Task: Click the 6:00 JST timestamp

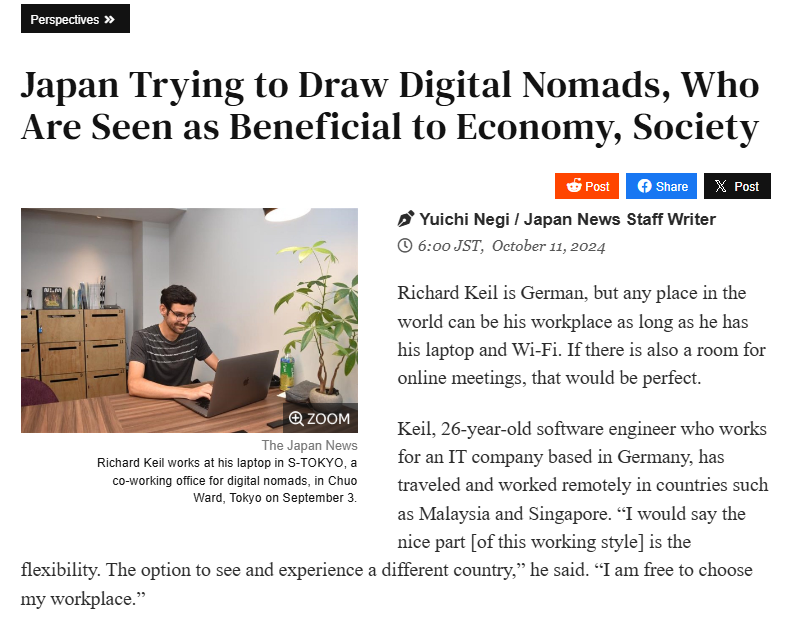Action: [450, 246]
